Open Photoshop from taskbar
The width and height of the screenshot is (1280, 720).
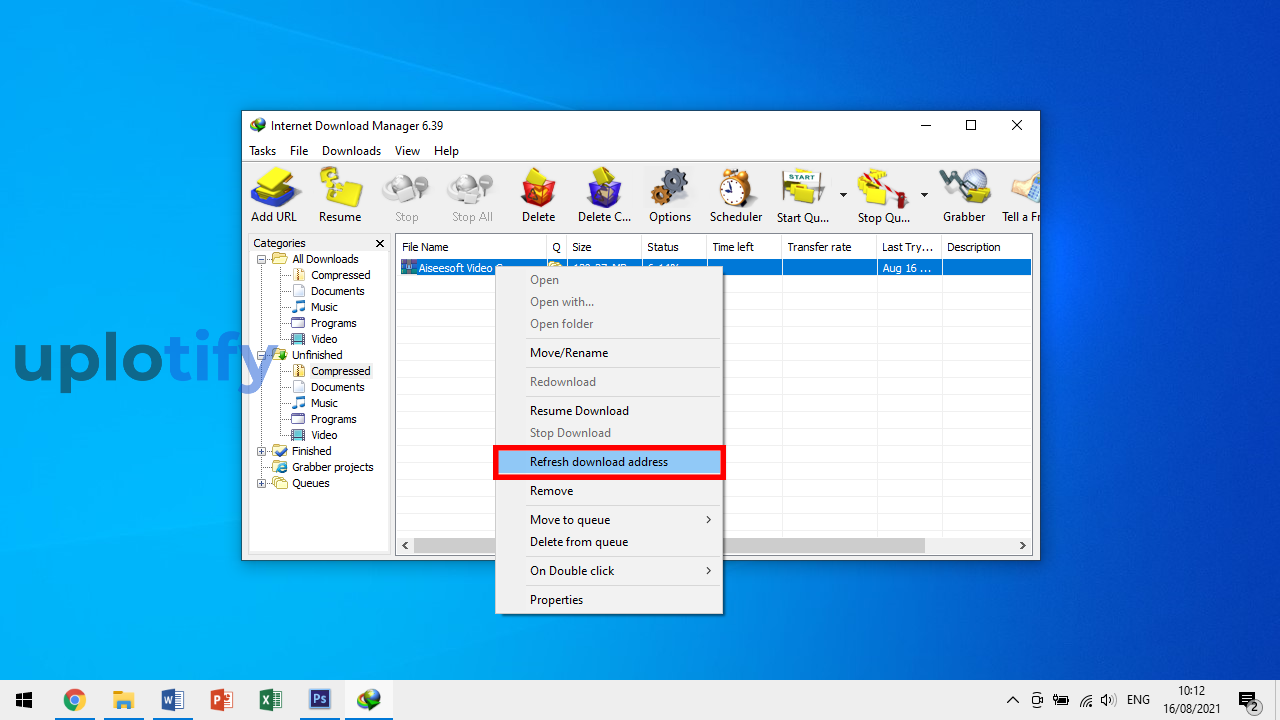[320, 700]
